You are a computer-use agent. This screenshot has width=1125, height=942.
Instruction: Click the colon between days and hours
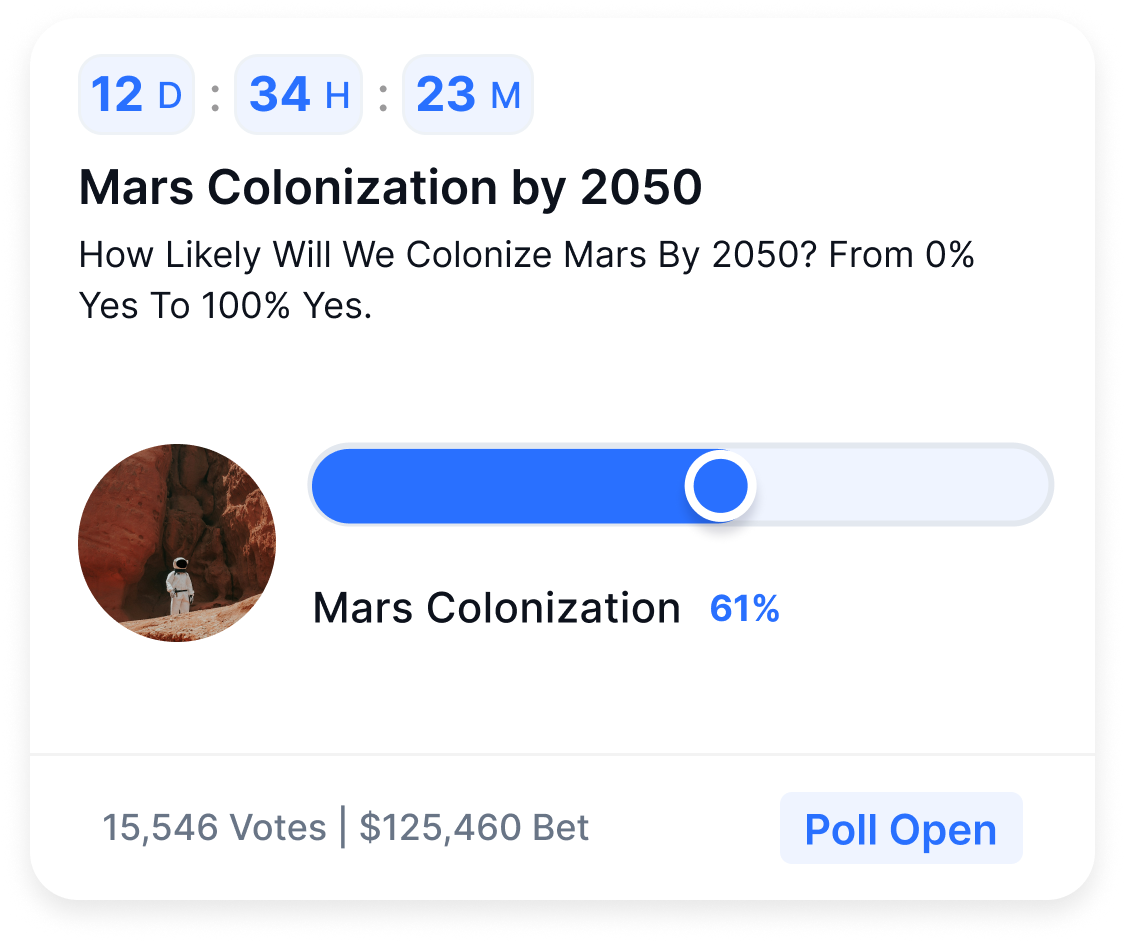[214, 97]
